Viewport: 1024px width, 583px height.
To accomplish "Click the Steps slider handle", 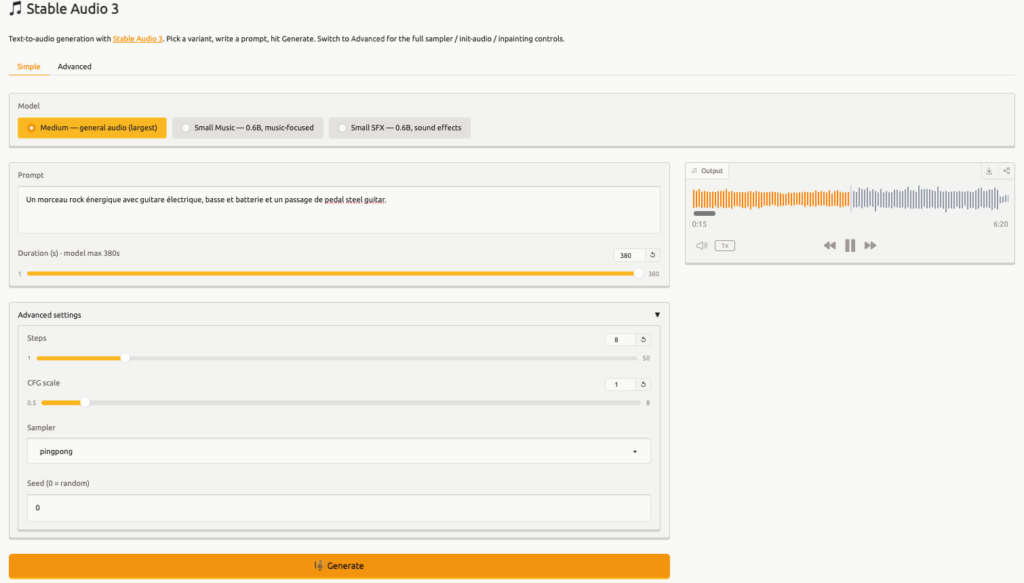I will [125, 358].
